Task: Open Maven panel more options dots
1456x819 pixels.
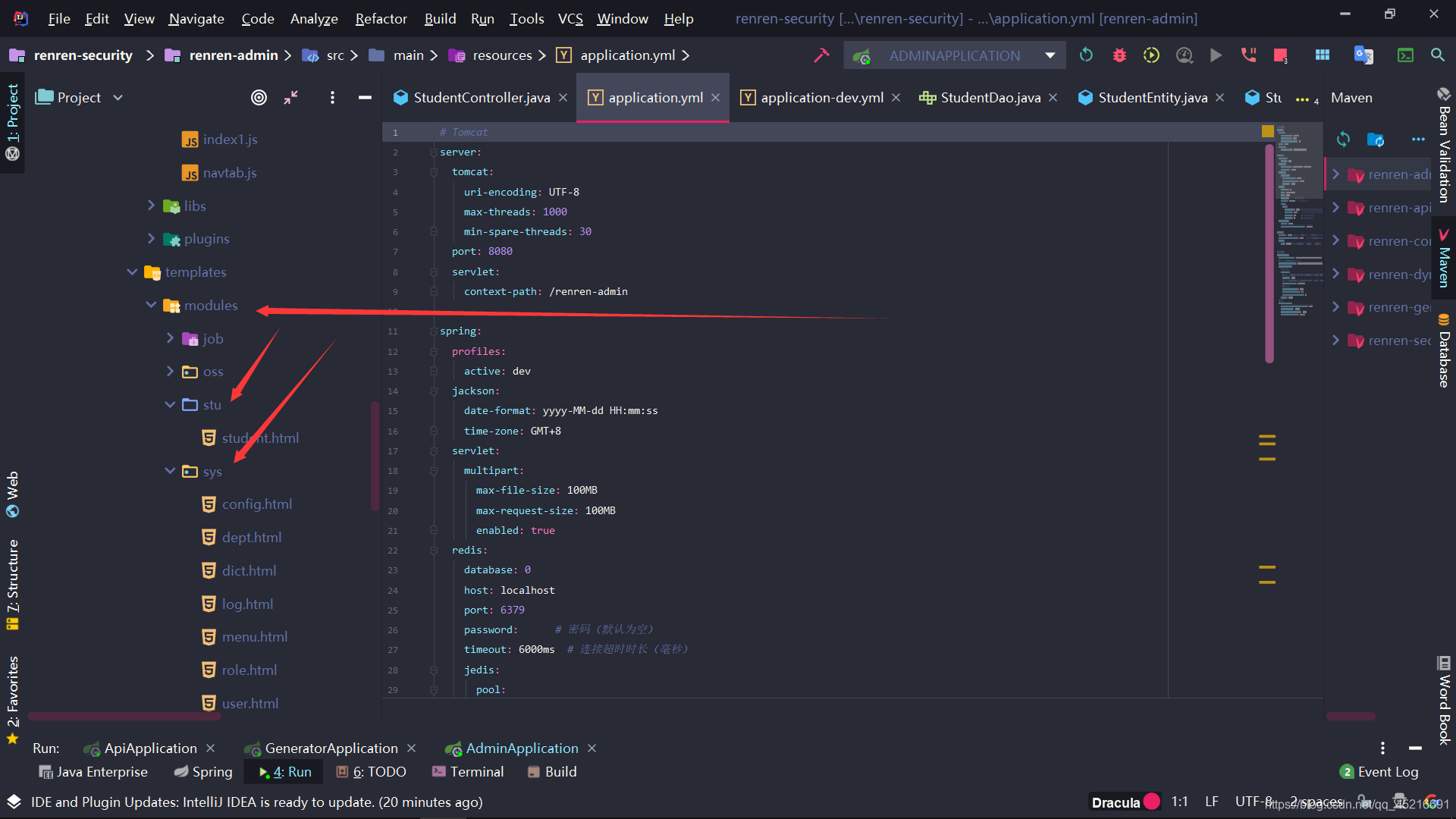Action: click(1418, 140)
